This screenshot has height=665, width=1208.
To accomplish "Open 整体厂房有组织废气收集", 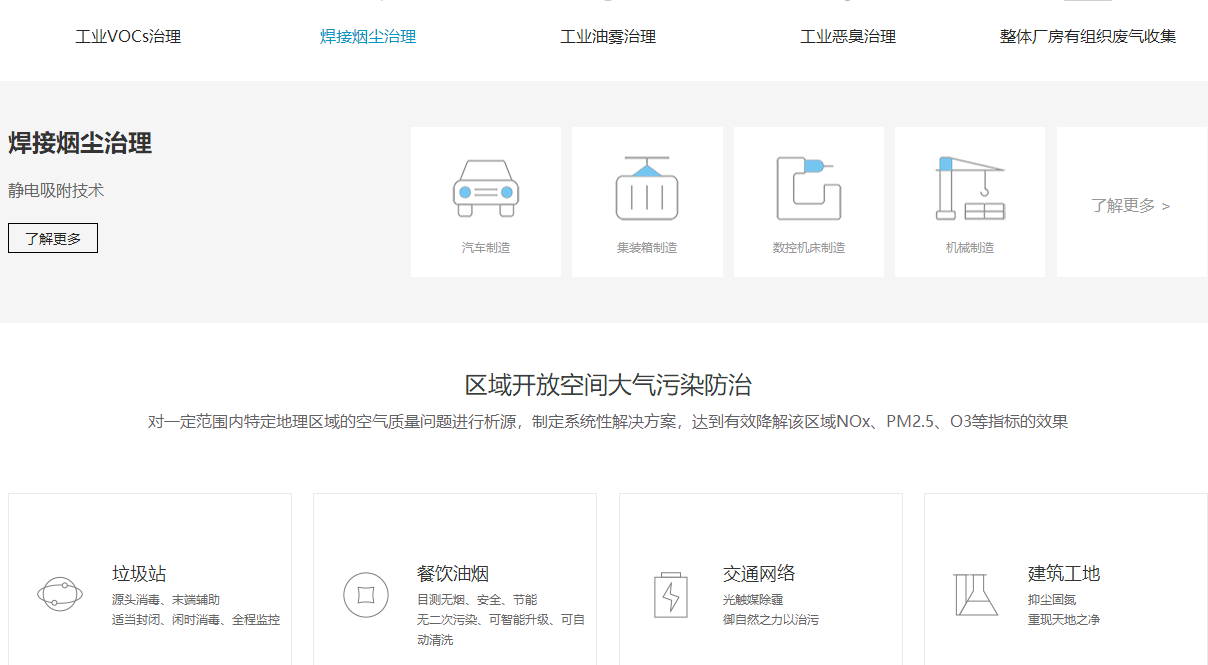I will click(1088, 36).
